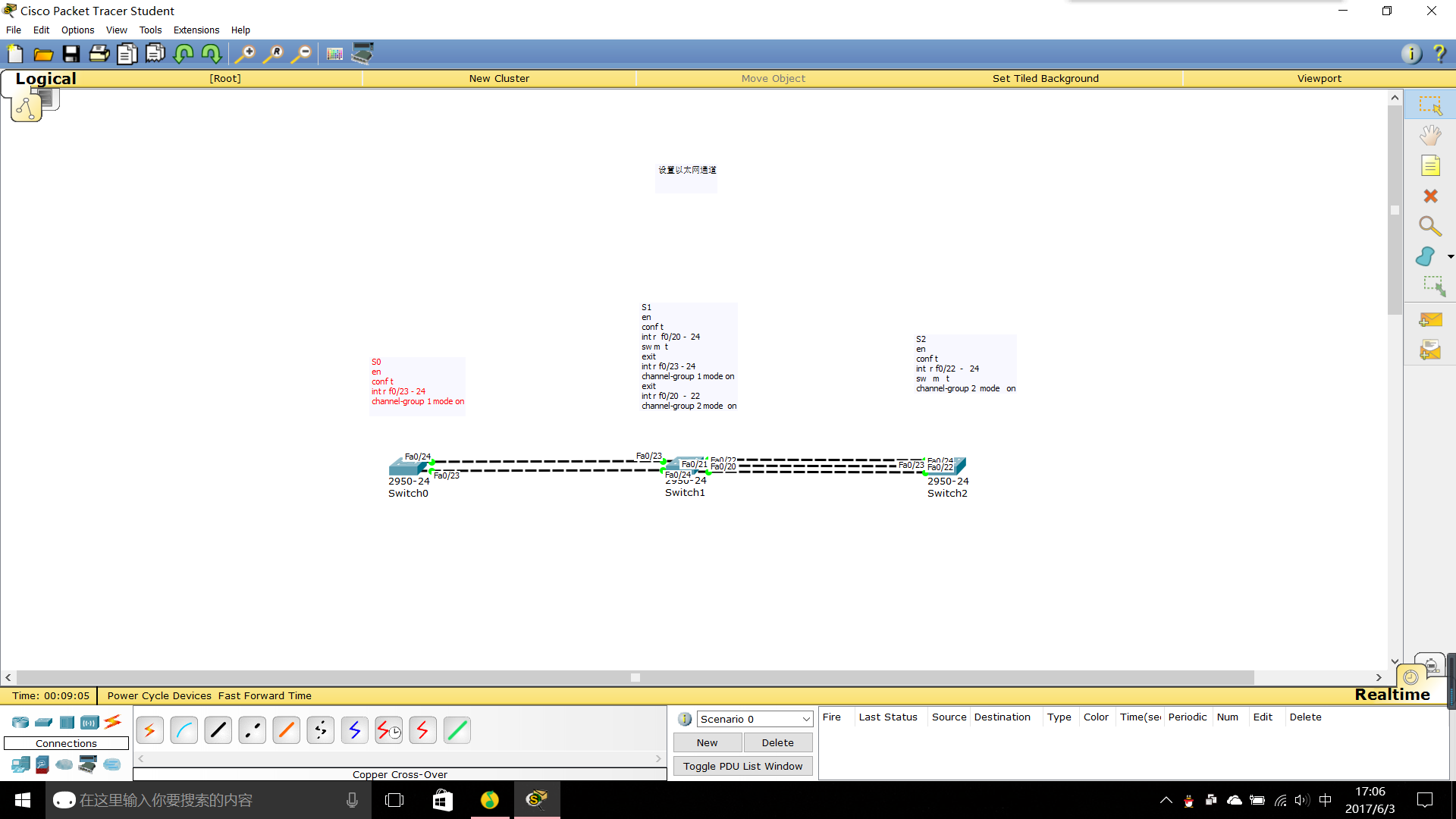1456x819 pixels.
Task: Select the Console cable
Action: click(x=184, y=730)
